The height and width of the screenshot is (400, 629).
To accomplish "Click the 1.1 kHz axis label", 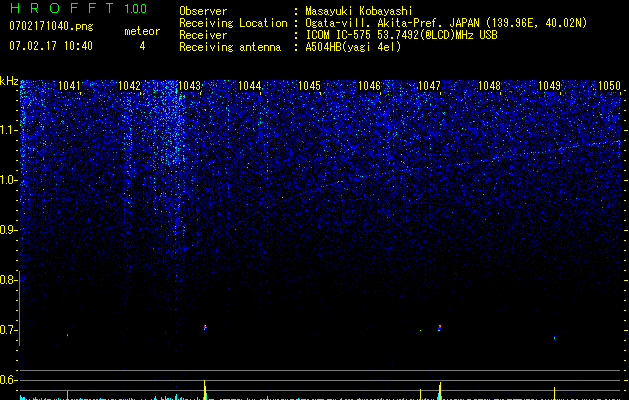I will point(8,130).
